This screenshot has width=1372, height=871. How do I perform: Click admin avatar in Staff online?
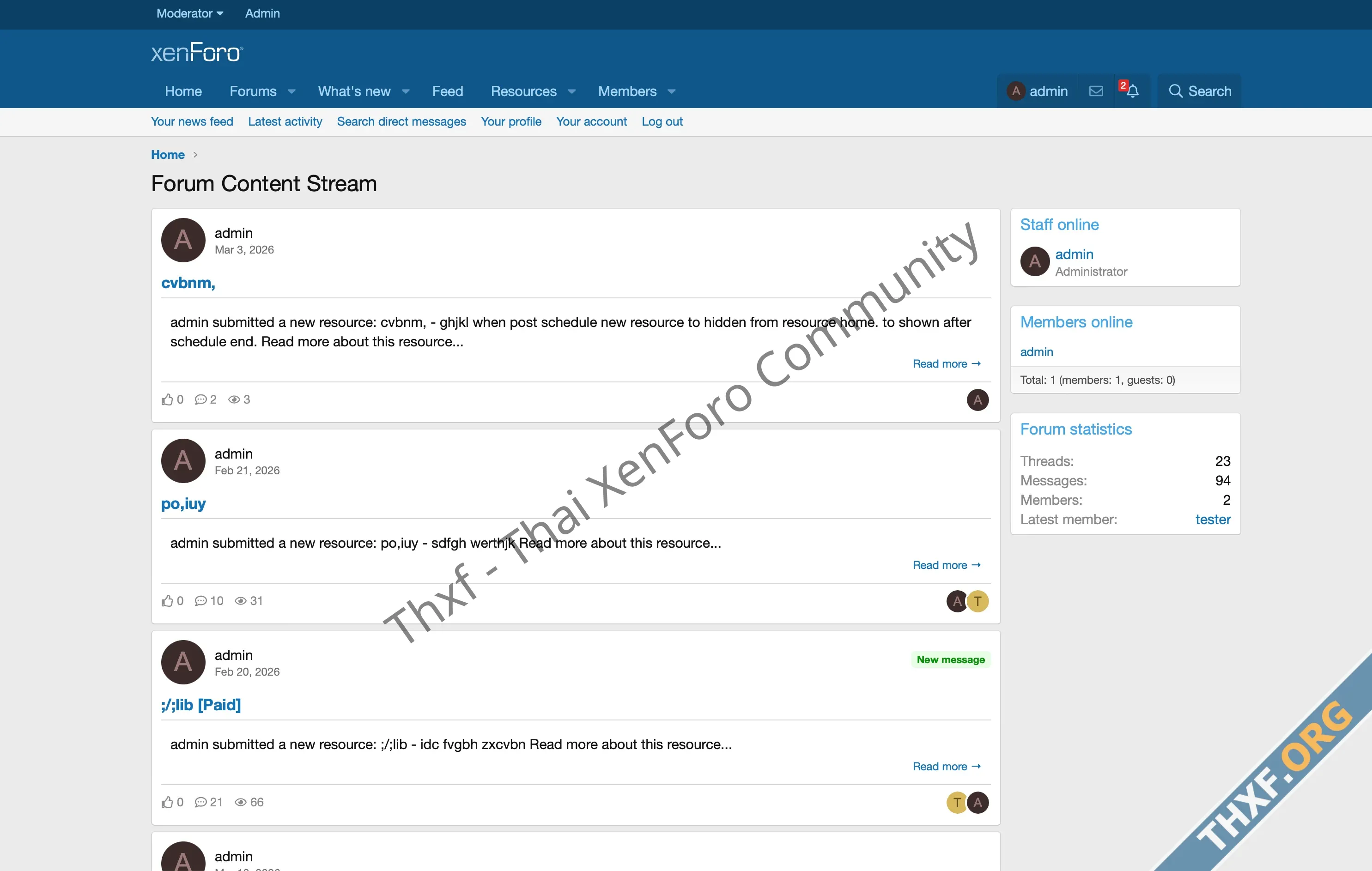[x=1035, y=261]
